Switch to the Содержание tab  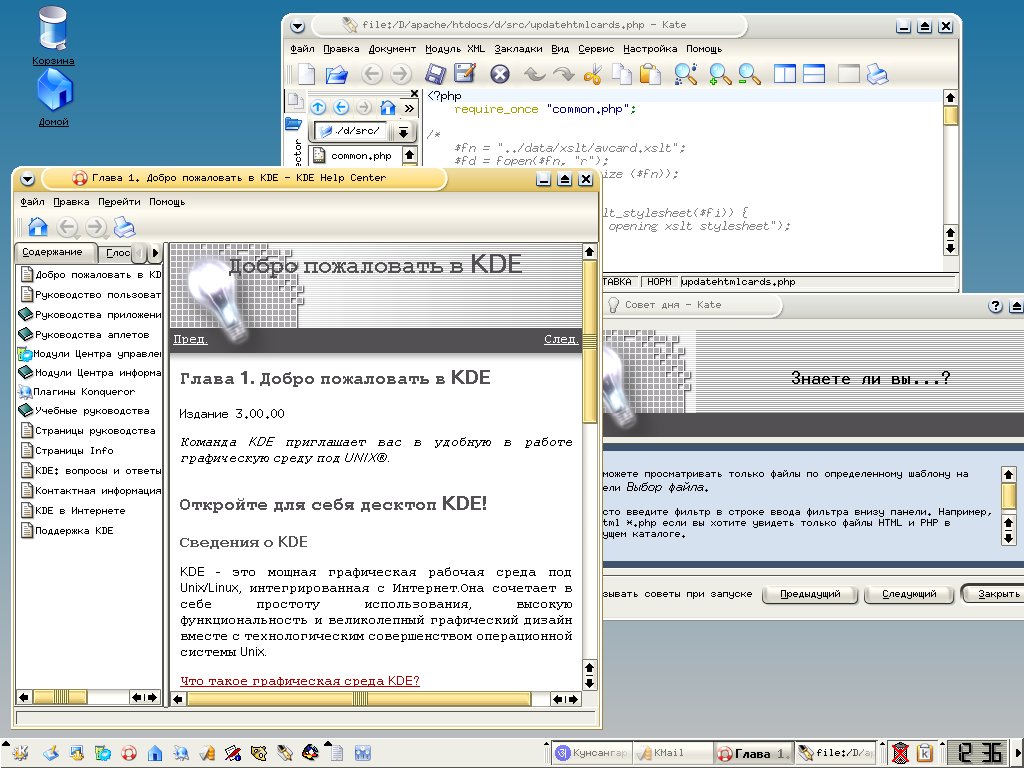tap(53, 252)
